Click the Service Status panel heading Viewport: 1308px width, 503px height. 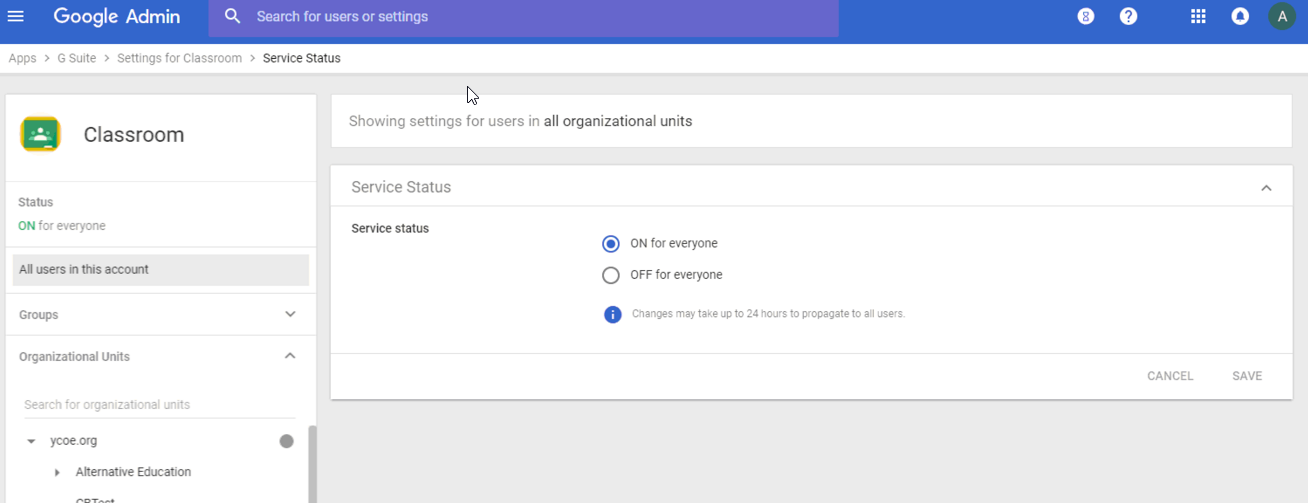[401, 187]
